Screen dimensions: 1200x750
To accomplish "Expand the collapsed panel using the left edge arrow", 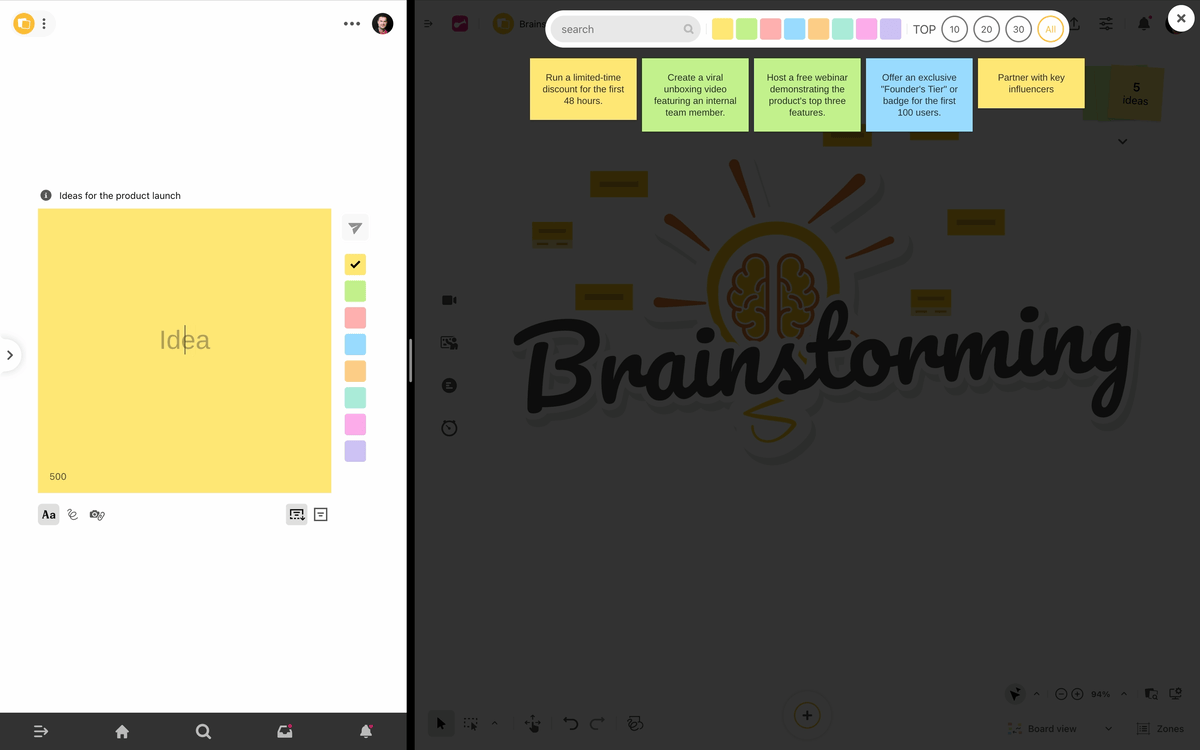I will (10, 354).
